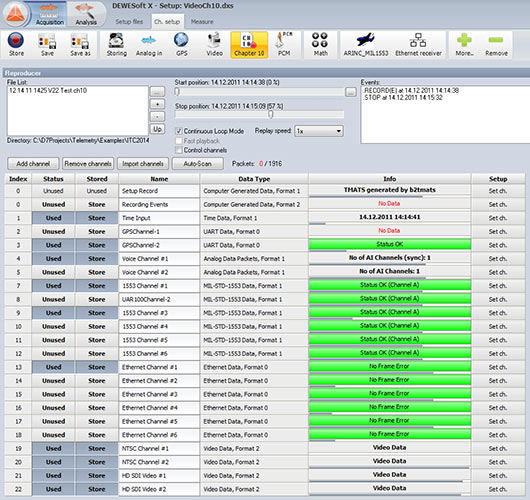This screenshot has width=530, height=500.
Task: Click the Name cell Ethernet Channel #4
Action: click(x=159, y=408)
